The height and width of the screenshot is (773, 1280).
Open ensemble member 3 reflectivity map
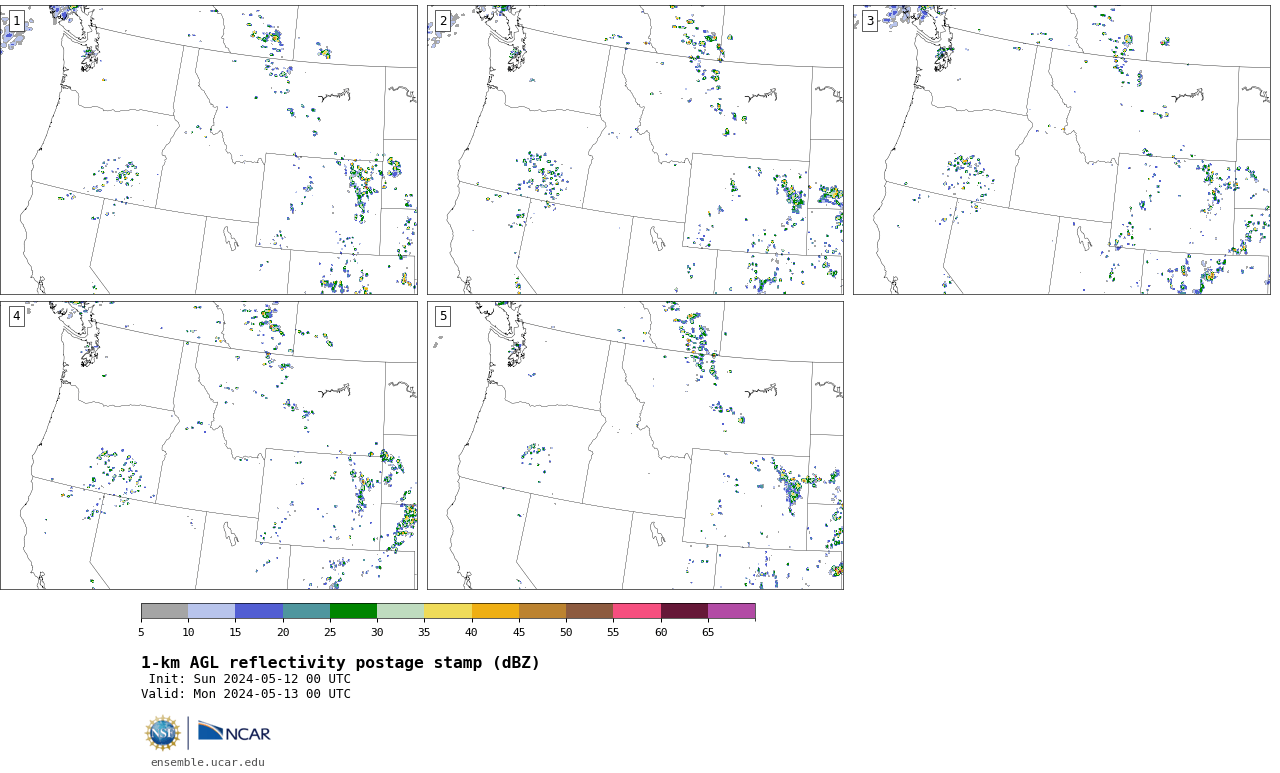tap(1061, 150)
